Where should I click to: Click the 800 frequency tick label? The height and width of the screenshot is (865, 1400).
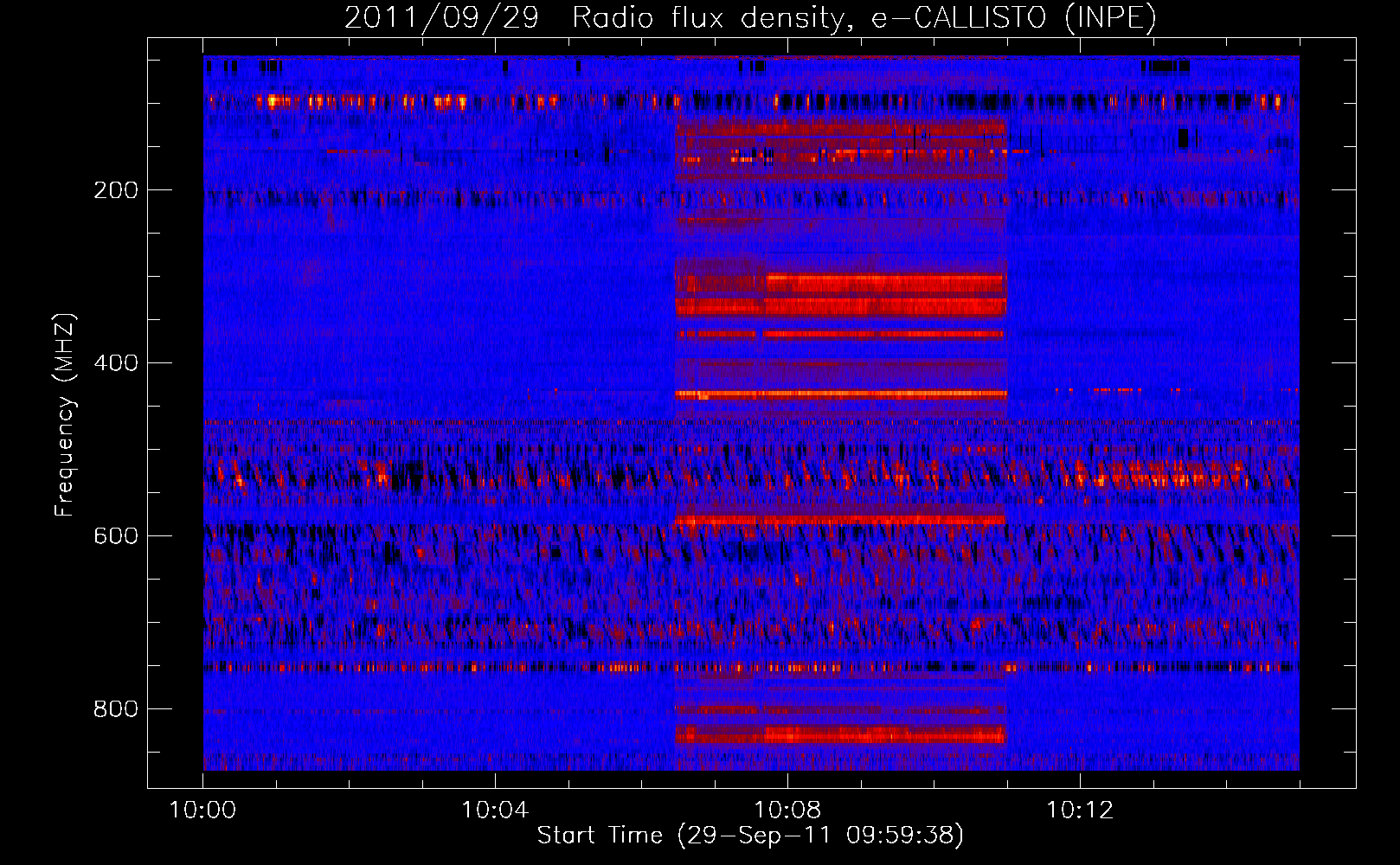116,709
